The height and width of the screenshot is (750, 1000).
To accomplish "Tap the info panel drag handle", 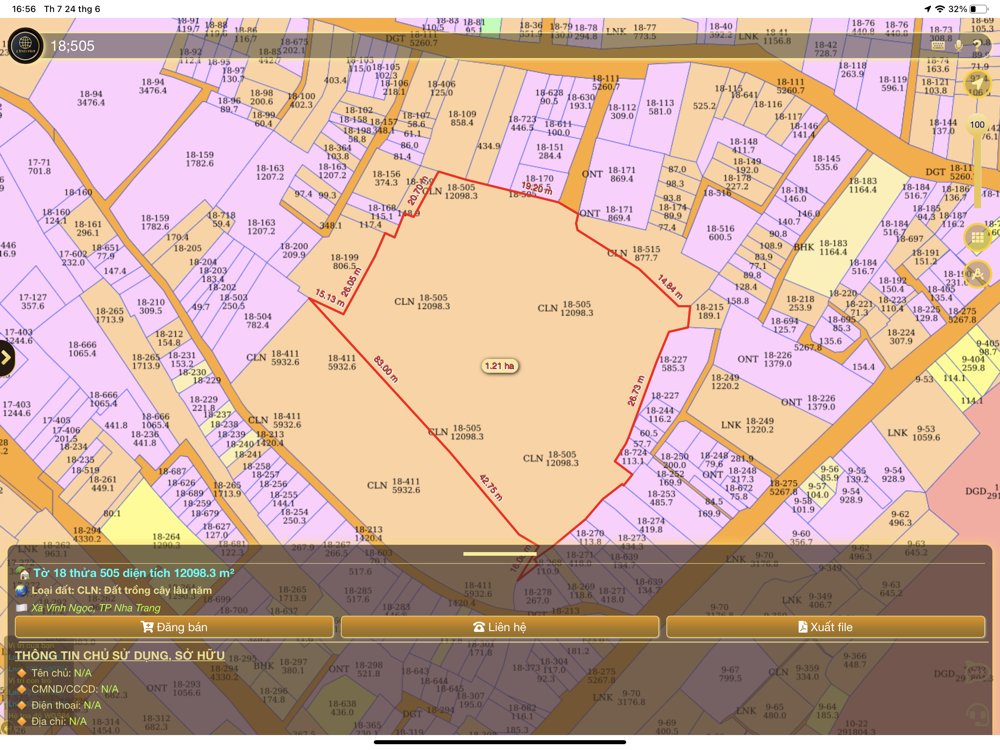I will click(x=499, y=554).
